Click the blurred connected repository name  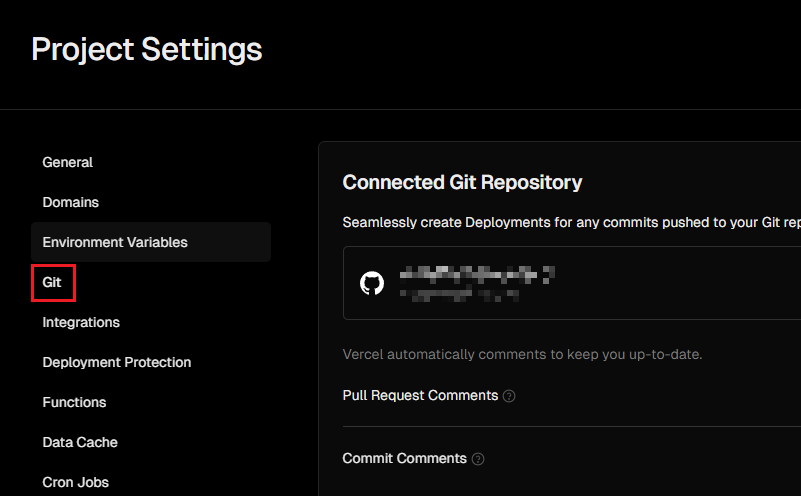point(477,275)
